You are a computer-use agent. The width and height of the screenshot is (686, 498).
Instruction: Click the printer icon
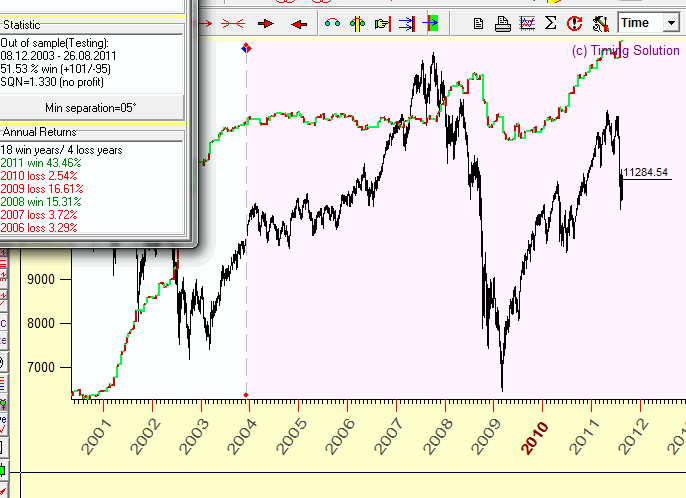(503, 22)
